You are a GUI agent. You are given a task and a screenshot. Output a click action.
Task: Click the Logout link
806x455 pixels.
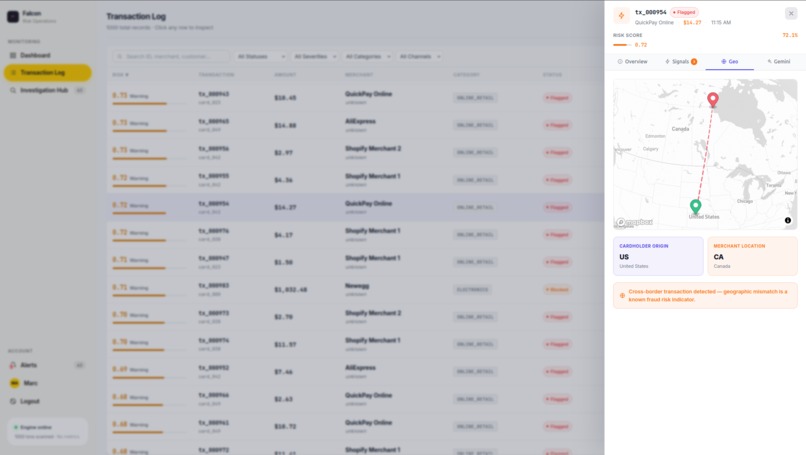coord(30,401)
